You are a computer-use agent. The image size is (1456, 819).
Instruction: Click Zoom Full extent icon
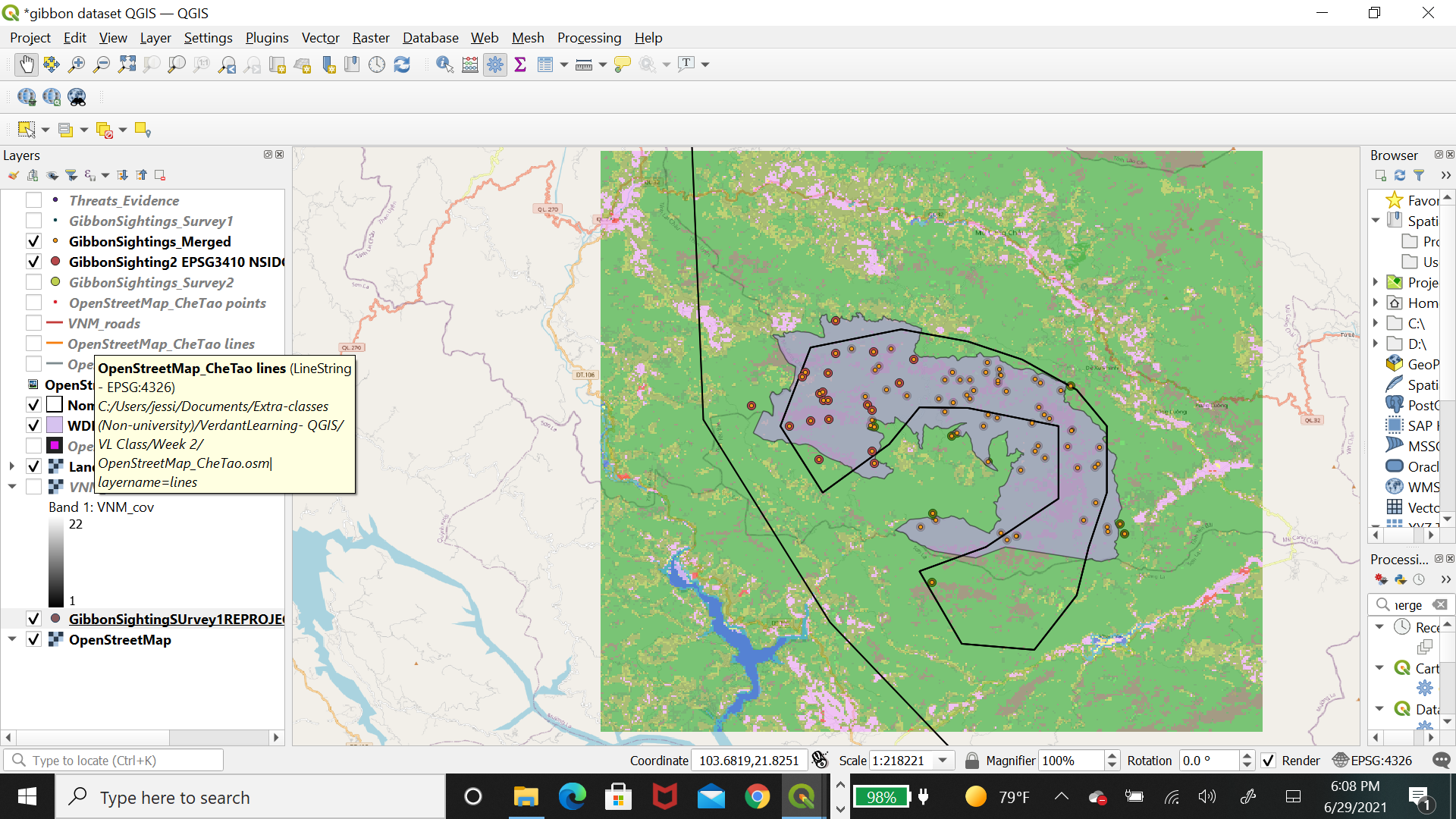[x=127, y=64]
